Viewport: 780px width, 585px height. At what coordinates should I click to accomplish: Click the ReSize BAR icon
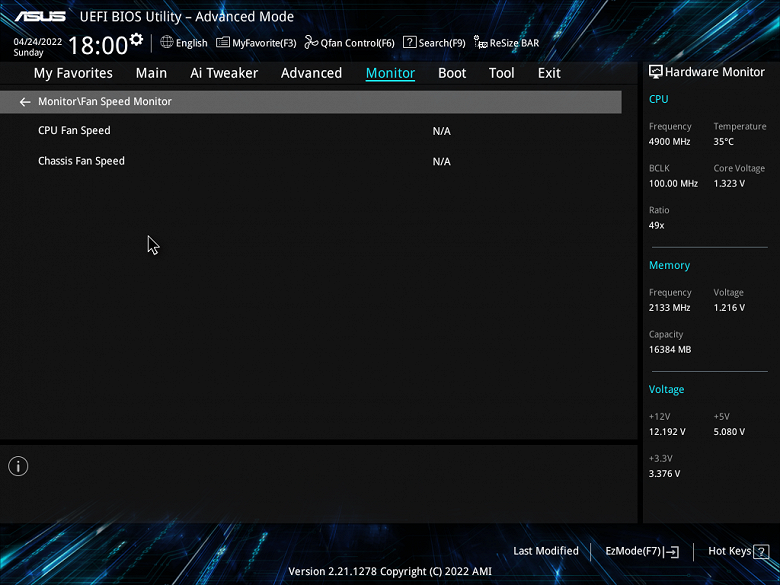coord(481,42)
